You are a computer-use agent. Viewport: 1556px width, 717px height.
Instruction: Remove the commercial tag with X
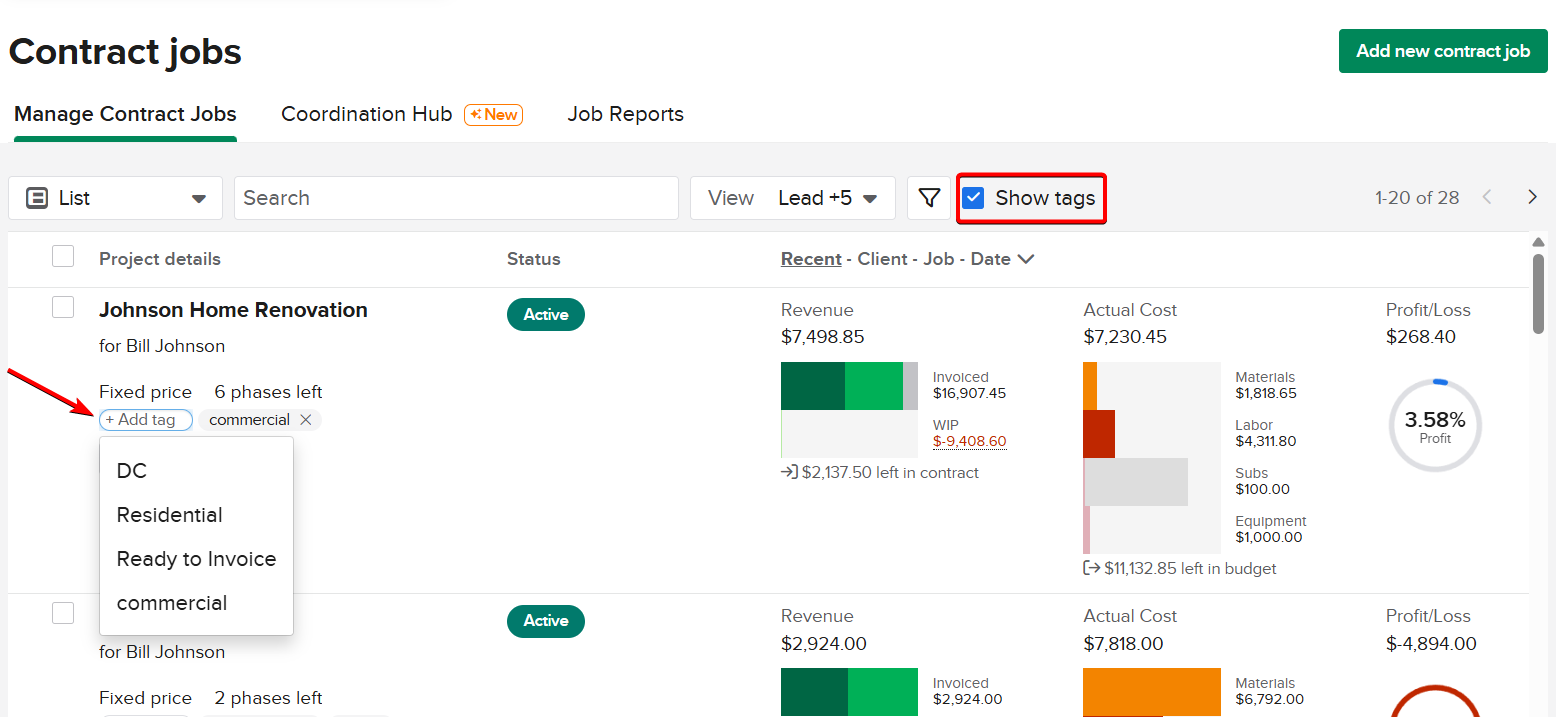(306, 420)
